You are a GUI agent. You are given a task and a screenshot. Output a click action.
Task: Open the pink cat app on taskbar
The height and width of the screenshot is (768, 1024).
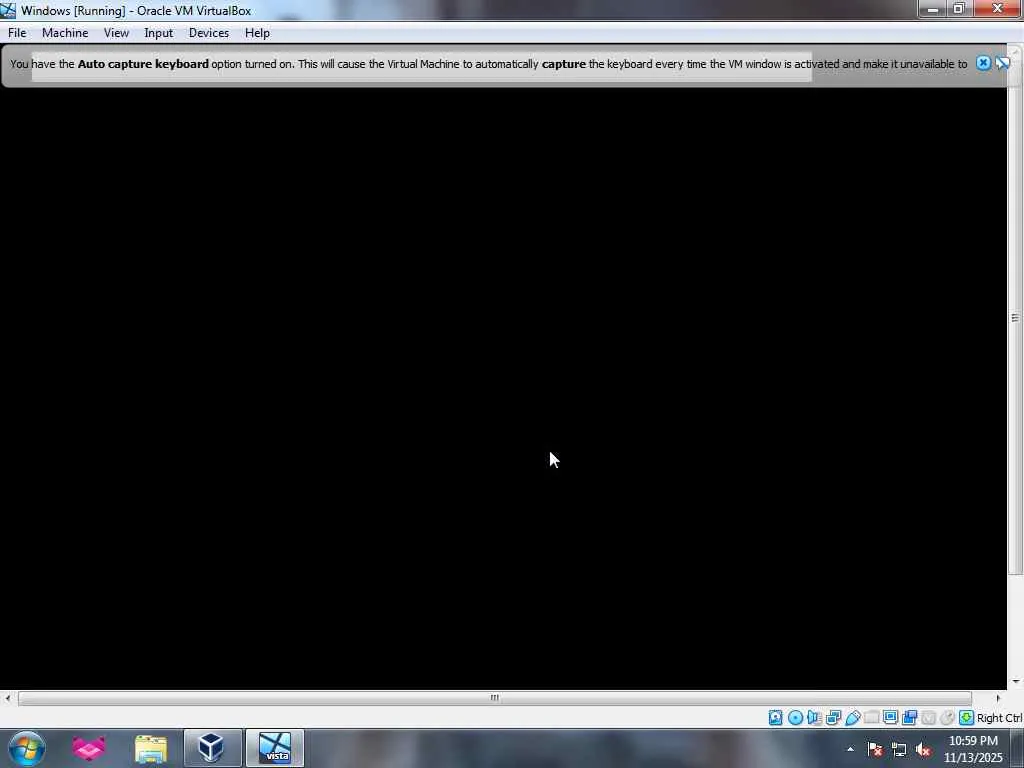click(x=89, y=748)
